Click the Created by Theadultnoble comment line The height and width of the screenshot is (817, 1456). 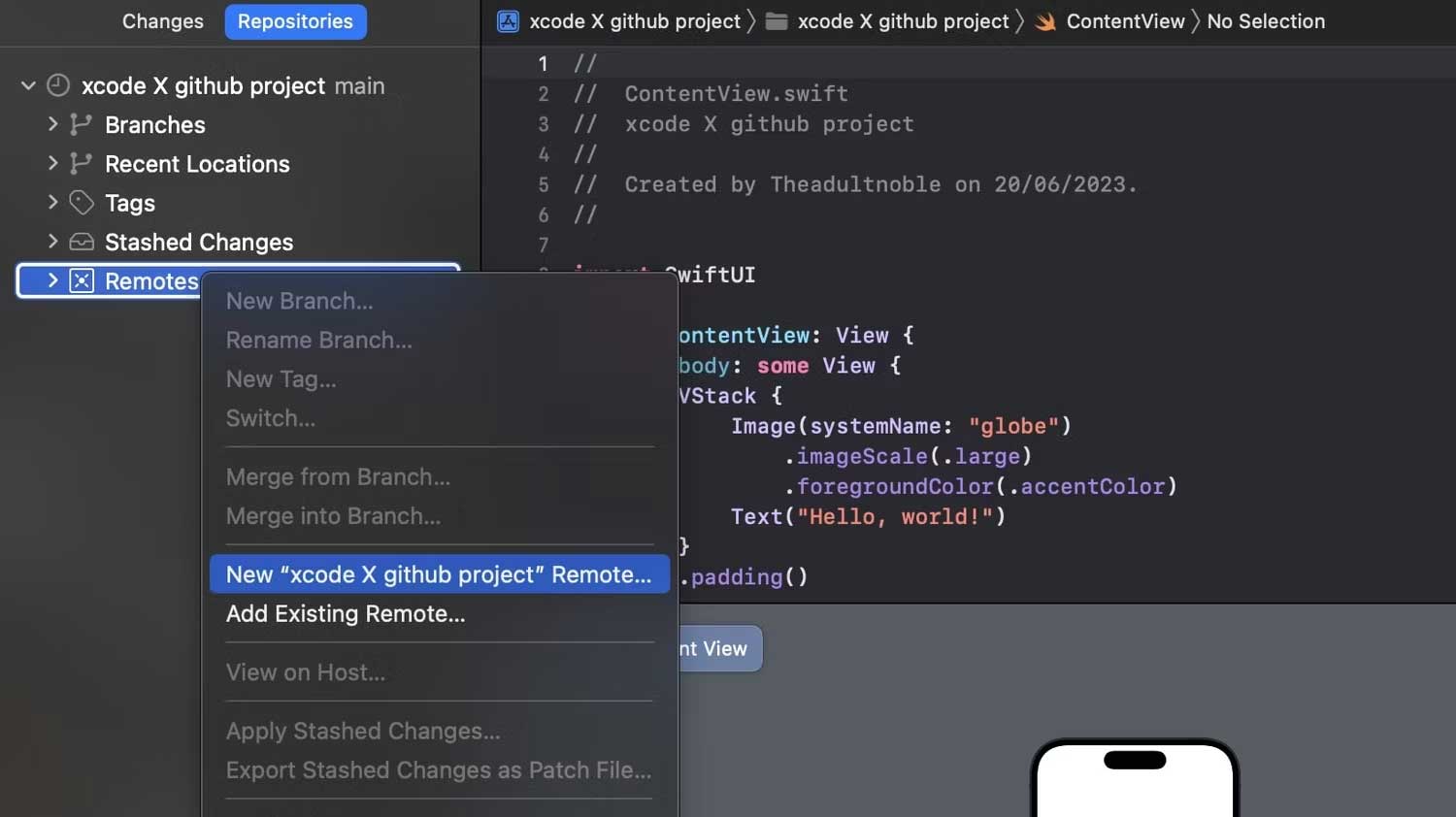coord(855,184)
